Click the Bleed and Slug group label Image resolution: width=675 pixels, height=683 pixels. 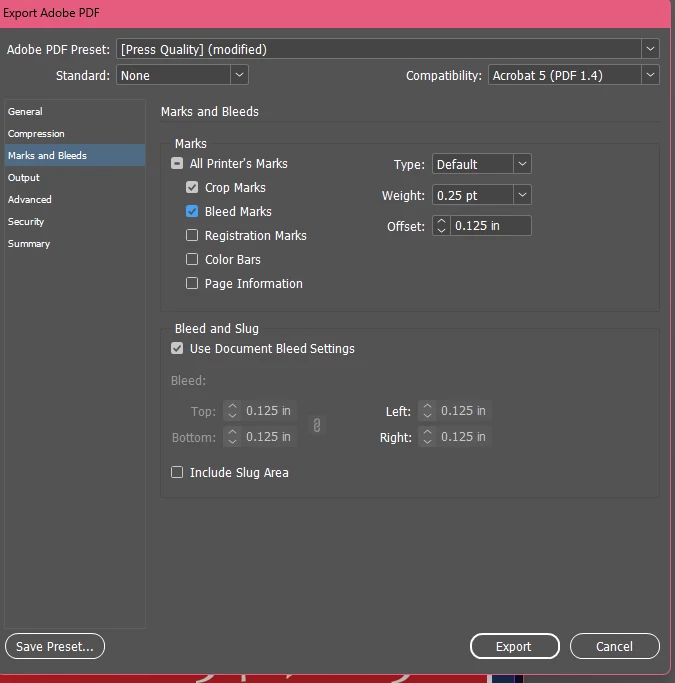[217, 328]
